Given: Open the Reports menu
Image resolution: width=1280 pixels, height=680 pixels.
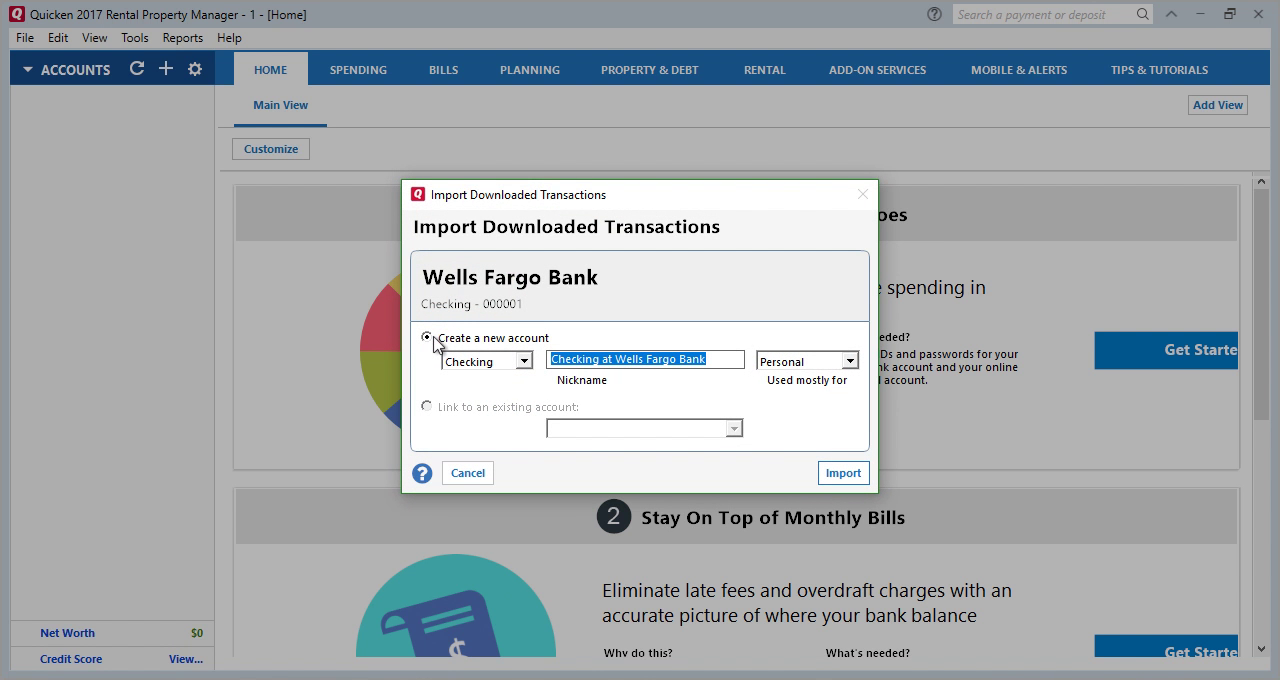Looking at the screenshot, I should coord(183,37).
